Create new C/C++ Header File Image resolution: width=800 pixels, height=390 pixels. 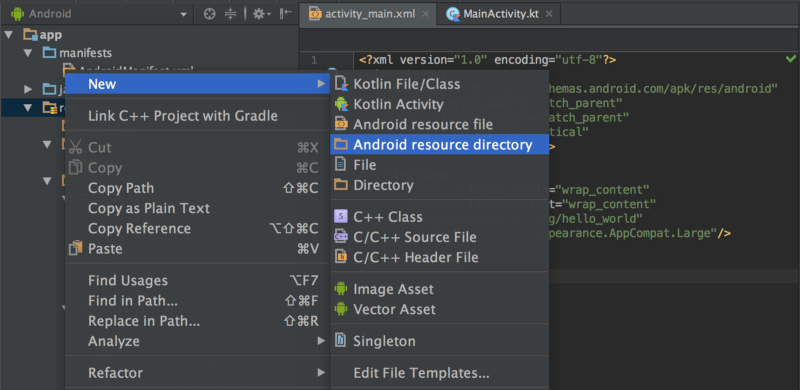pyautogui.click(x=440, y=257)
